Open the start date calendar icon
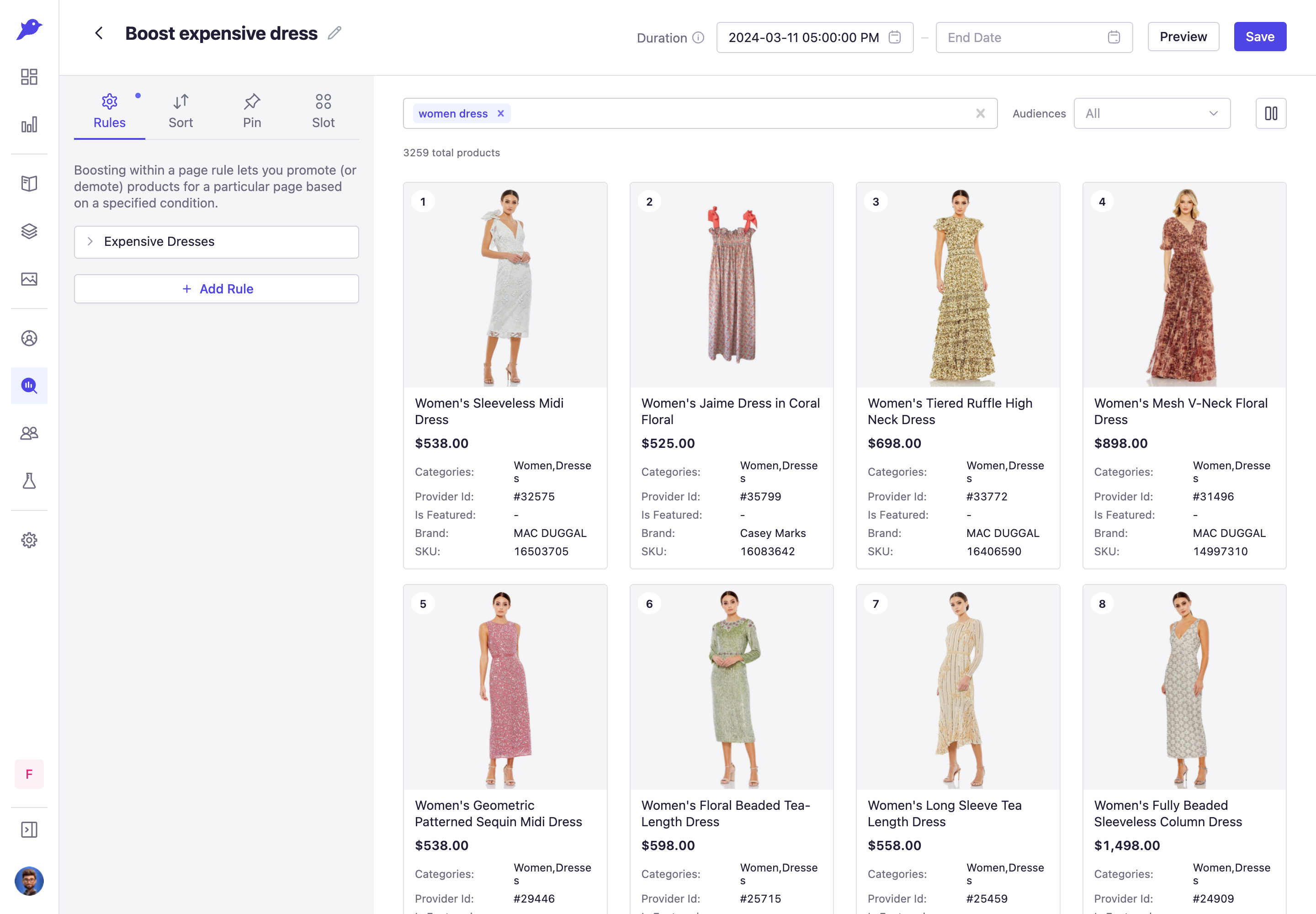 (x=895, y=37)
